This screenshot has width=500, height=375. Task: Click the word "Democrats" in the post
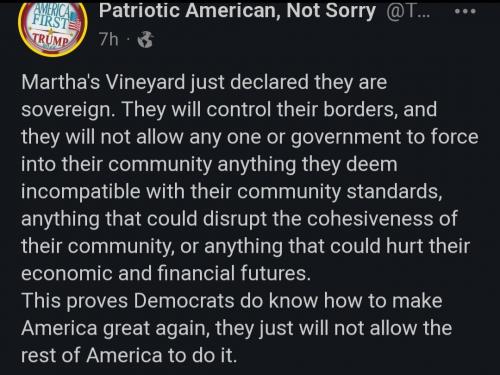click(184, 301)
